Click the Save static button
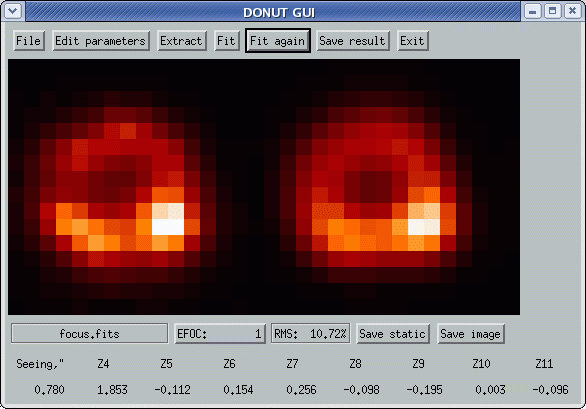Image resolution: width=586 pixels, height=409 pixels. point(392,334)
